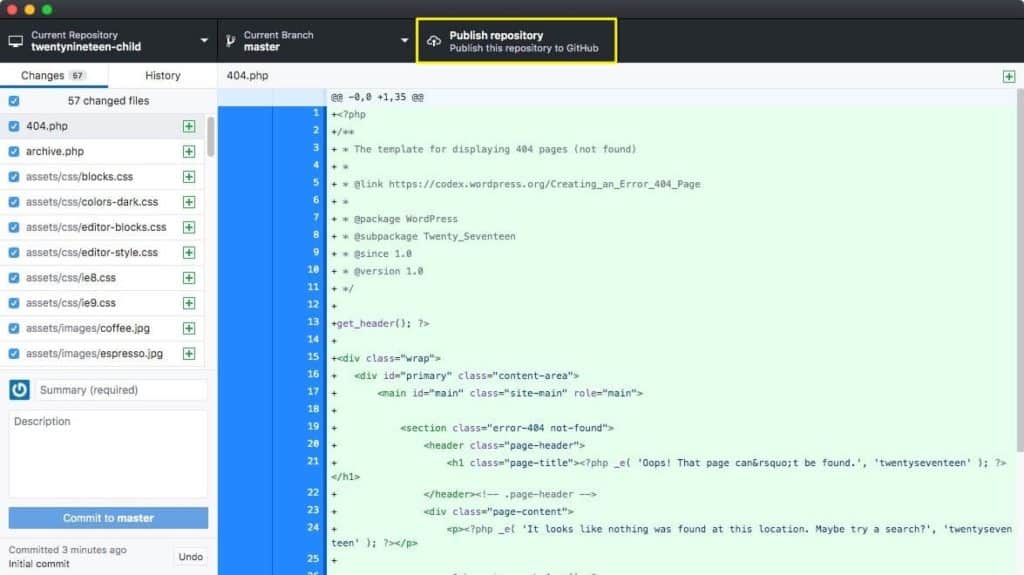
Task: Click the added status icon in diff header
Action: (x=1009, y=76)
